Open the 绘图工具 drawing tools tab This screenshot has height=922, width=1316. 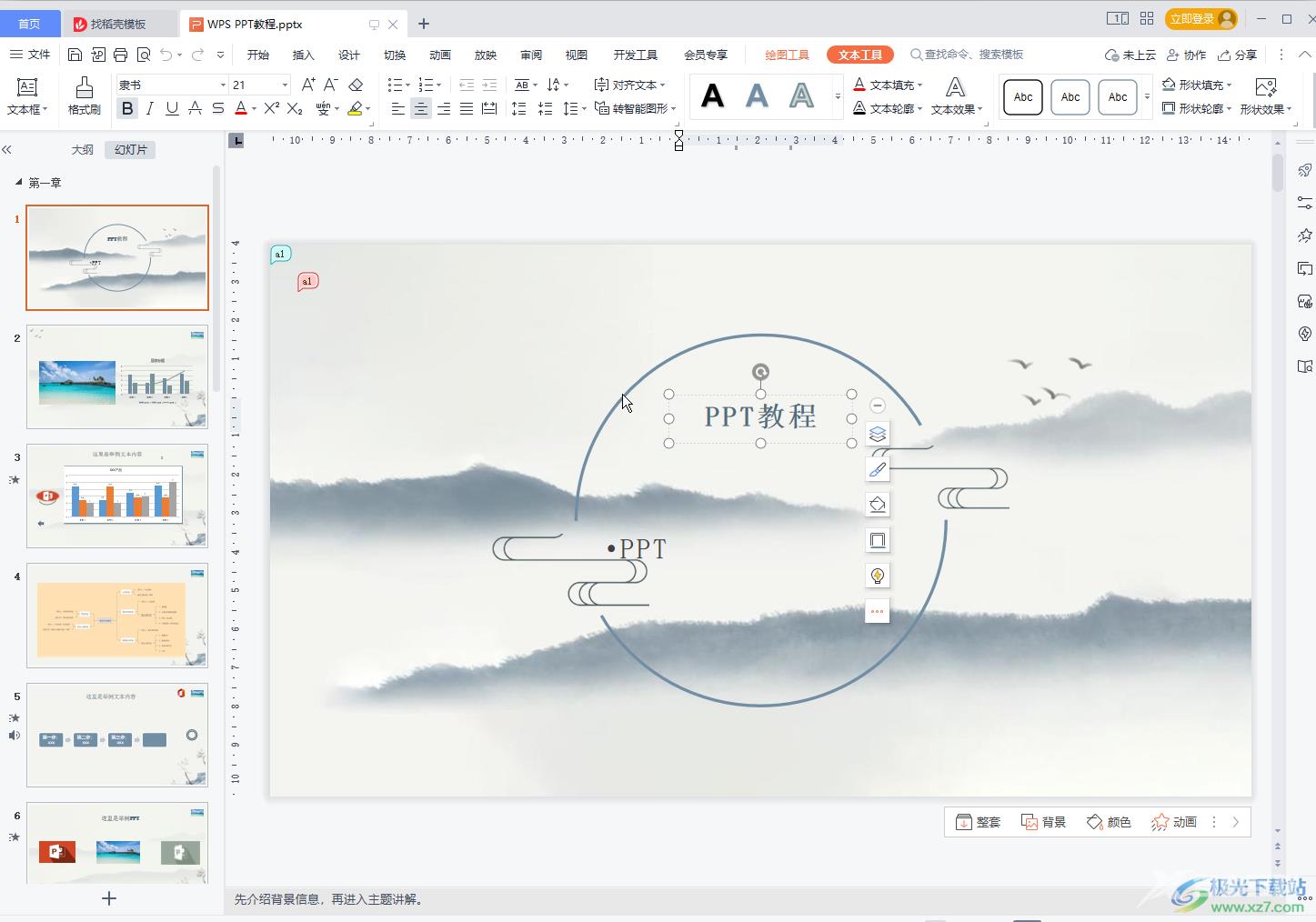coord(787,55)
